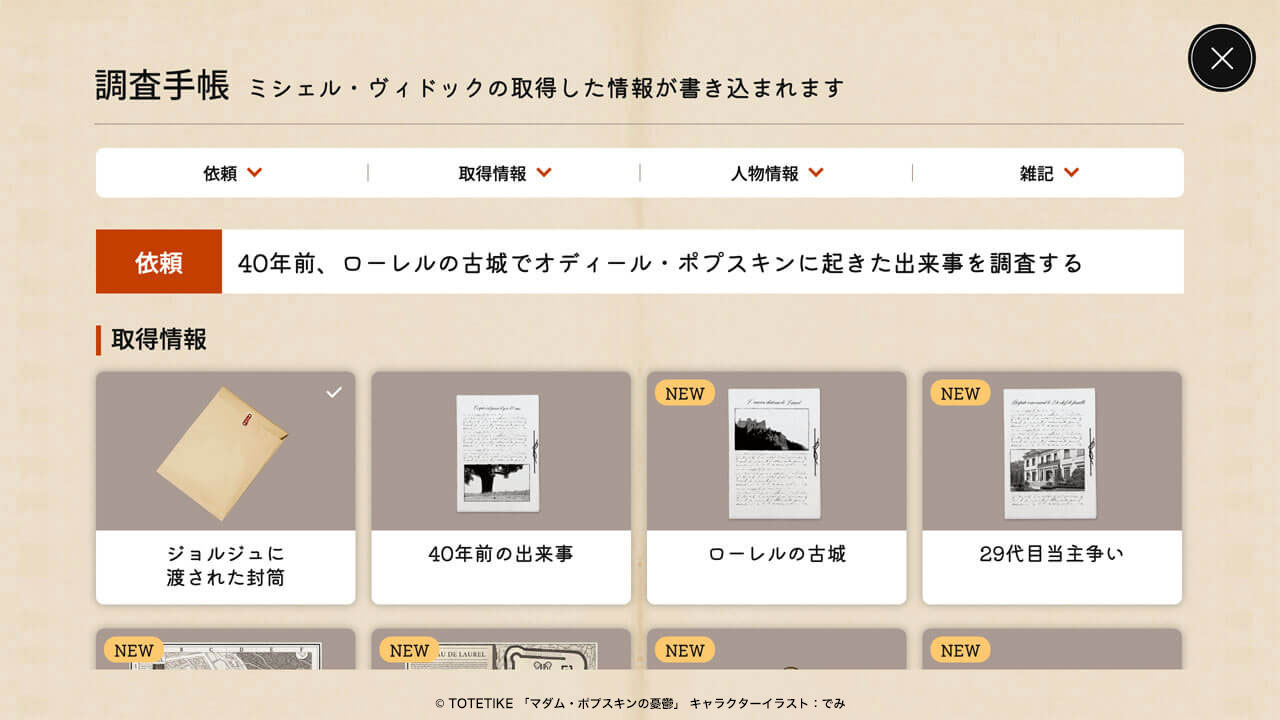Expand the 取得情報 dropdown chevron
This screenshot has height=720, width=1280.
tap(543, 173)
